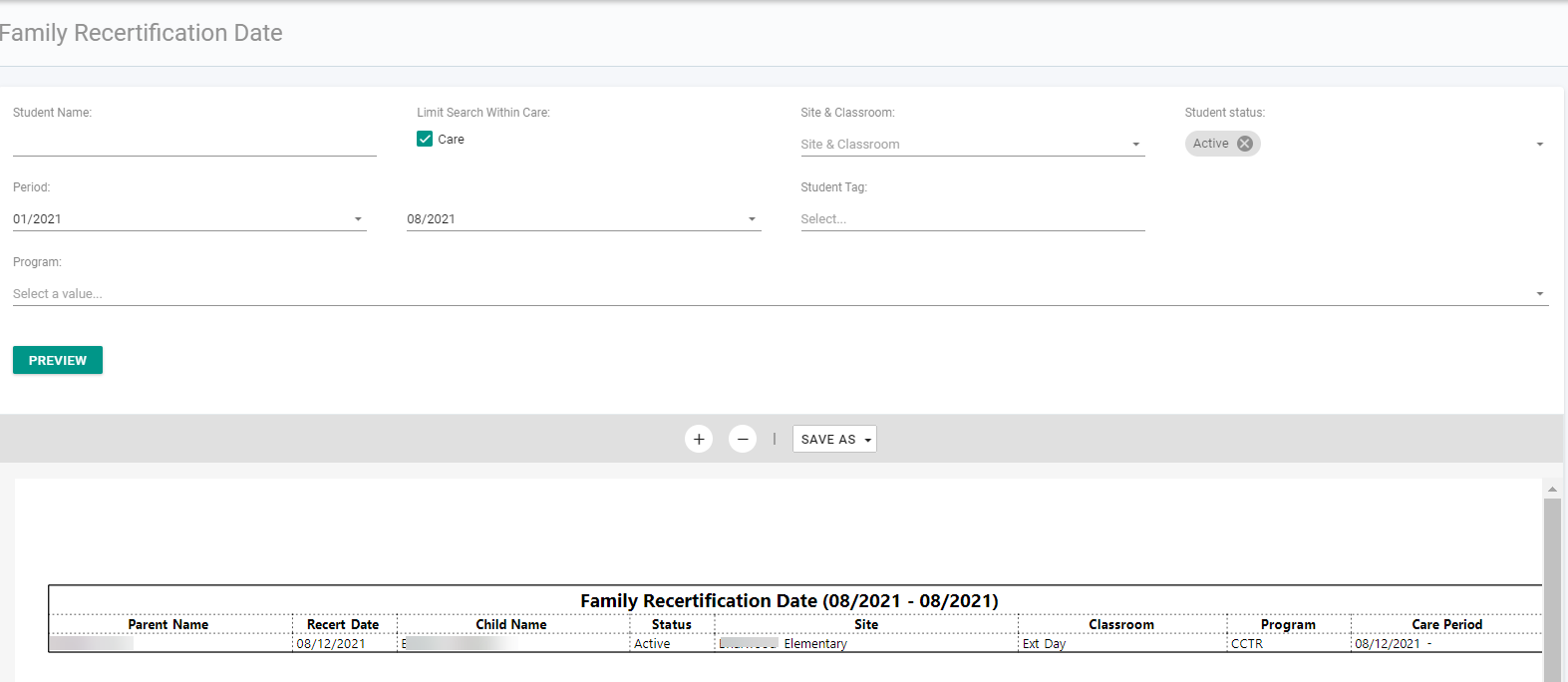Viewport: 1568px width, 682px height.
Task: Zoom in the report with plus icon
Action: [699, 439]
